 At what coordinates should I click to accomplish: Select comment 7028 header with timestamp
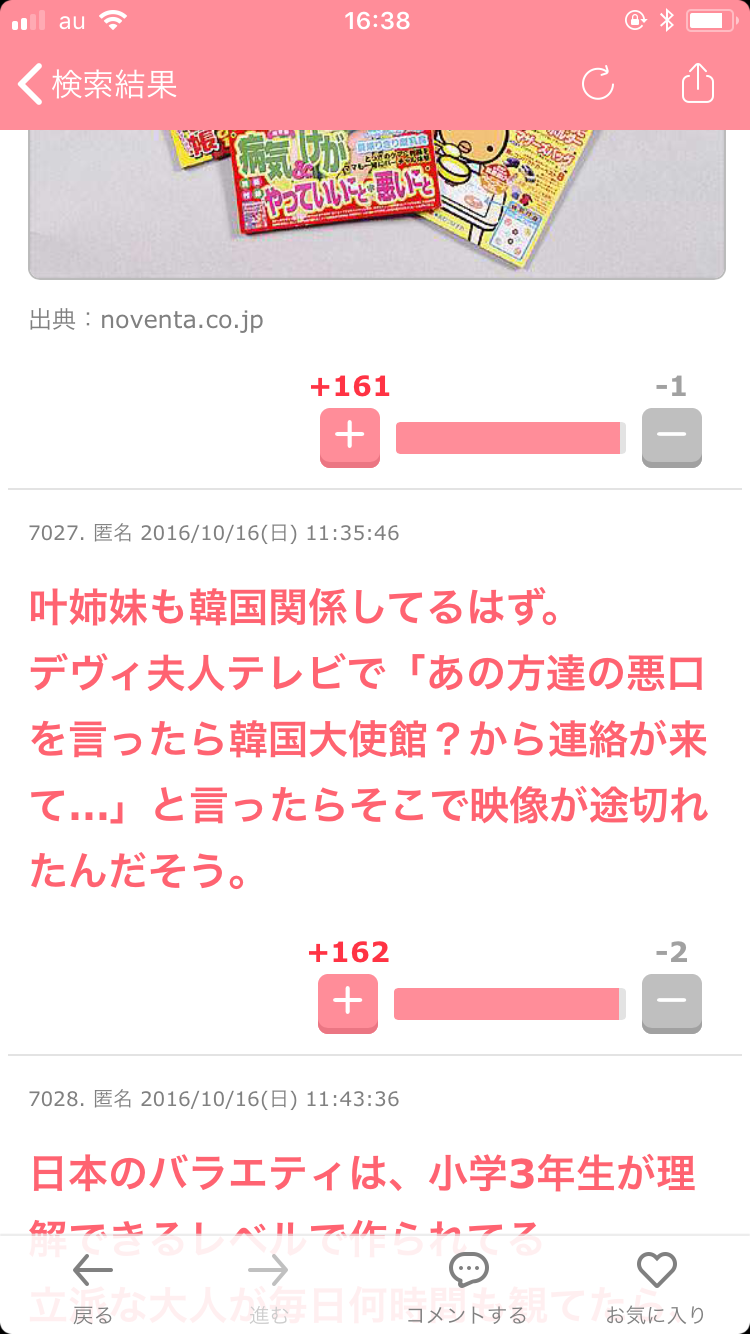point(214,1099)
